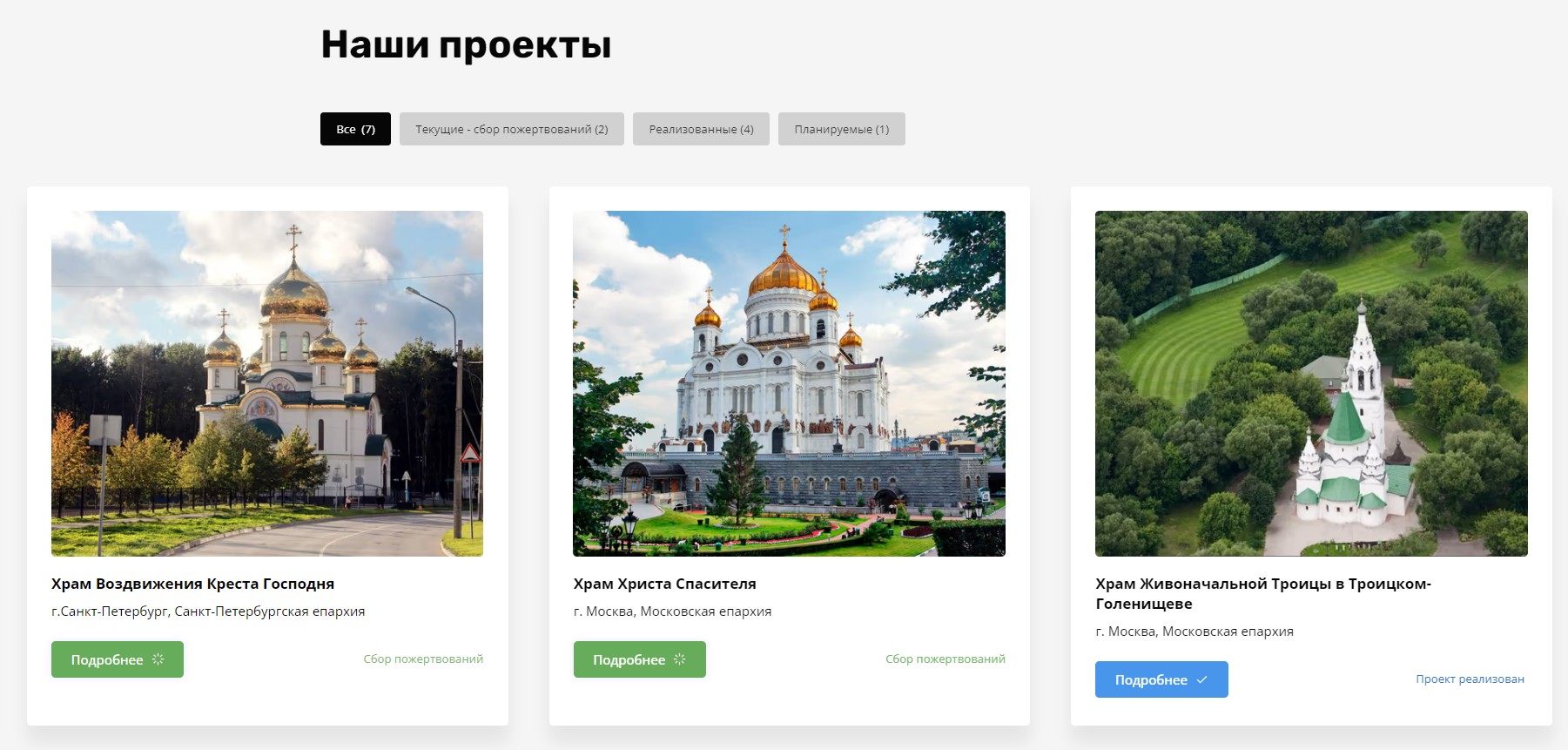Click 'Подробнее' for Храм Воздвижения Креста Господня
Image resolution: width=1568 pixels, height=750 pixels.
tap(118, 659)
